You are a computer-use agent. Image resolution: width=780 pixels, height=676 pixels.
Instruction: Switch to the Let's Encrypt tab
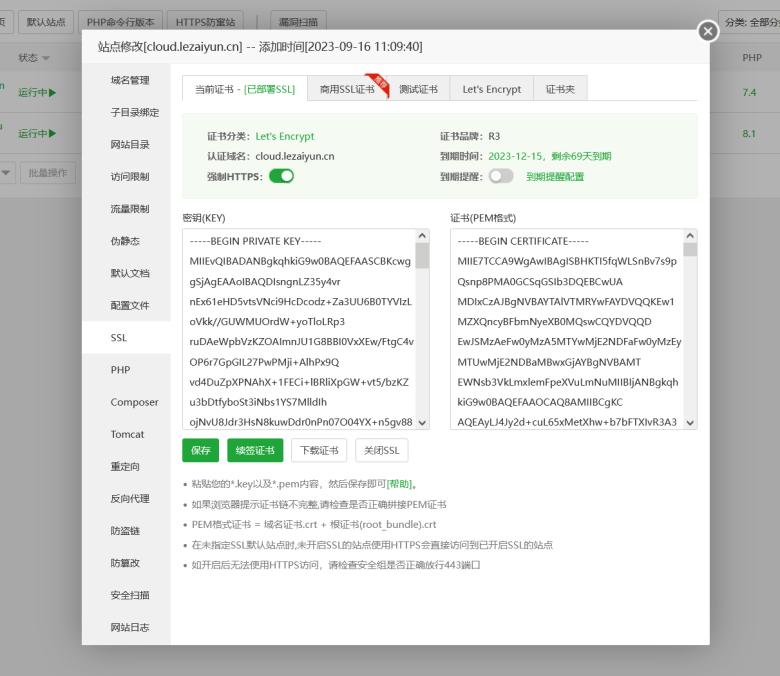tap(491, 89)
